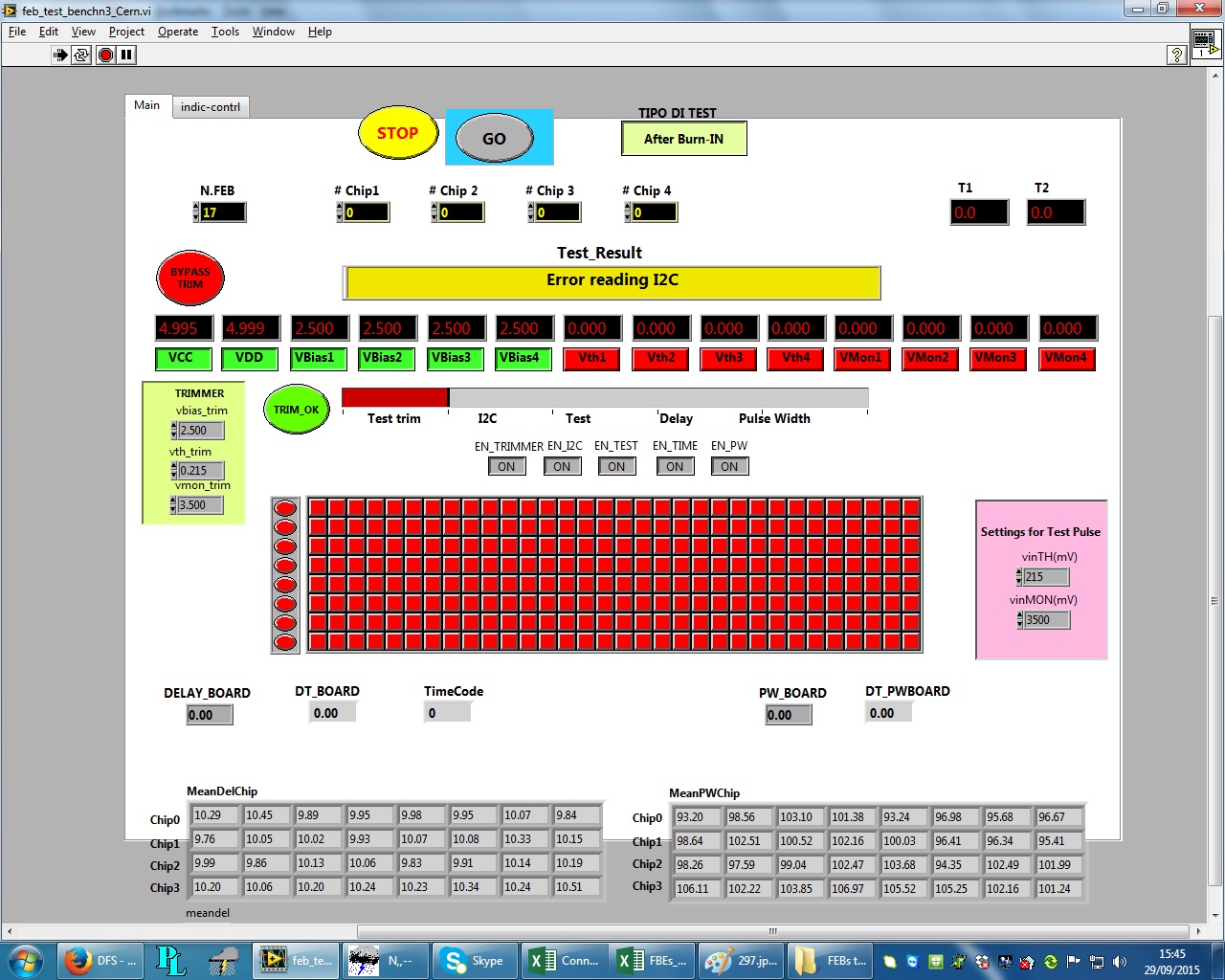Image resolution: width=1225 pixels, height=980 pixels.
Task: Click the Run arrow toolbar icon
Action: point(60,56)
